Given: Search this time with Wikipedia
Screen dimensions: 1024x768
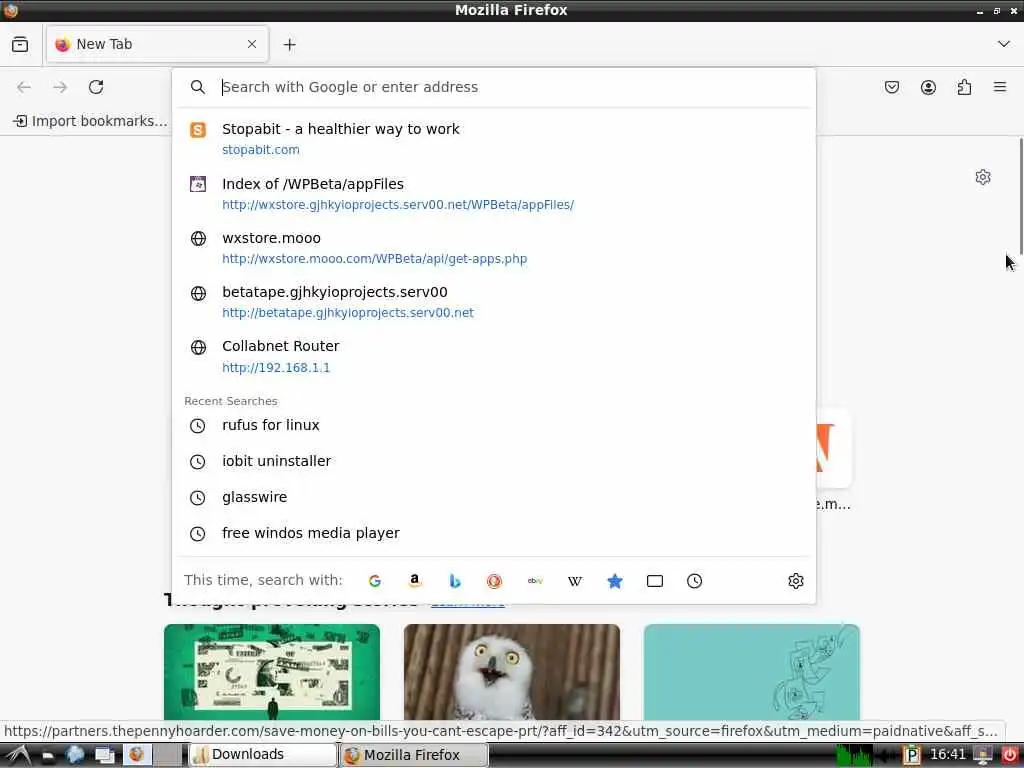Looking at the screenshot, I should (x=575, y=581).
